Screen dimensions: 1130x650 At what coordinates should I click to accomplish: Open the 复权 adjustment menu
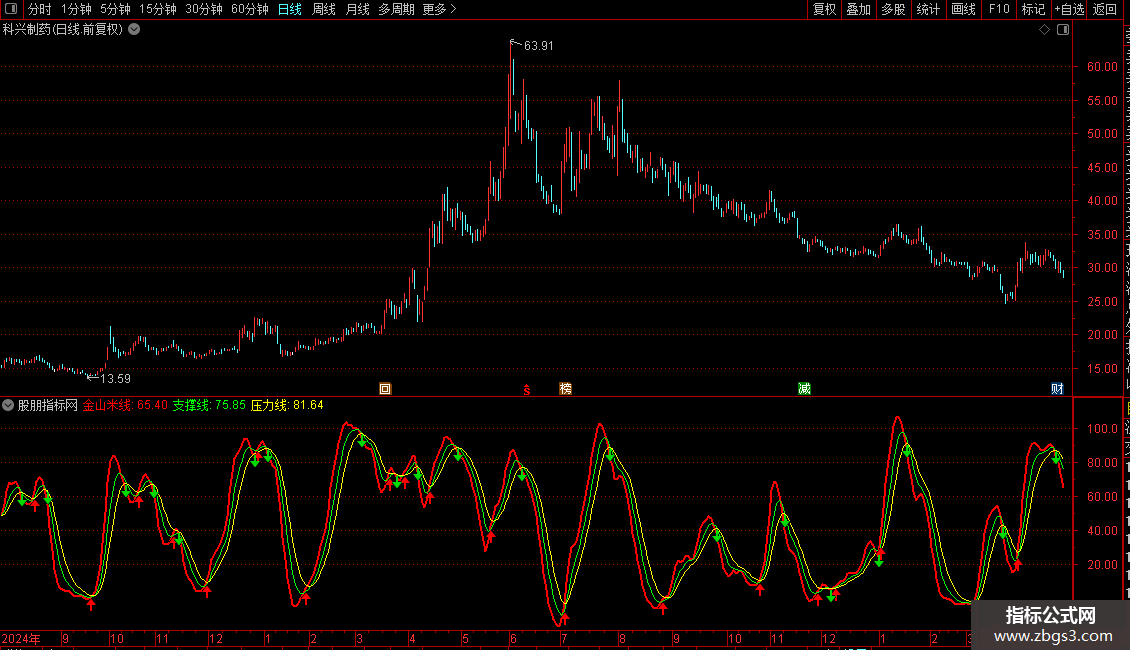[x=824, y=9]
